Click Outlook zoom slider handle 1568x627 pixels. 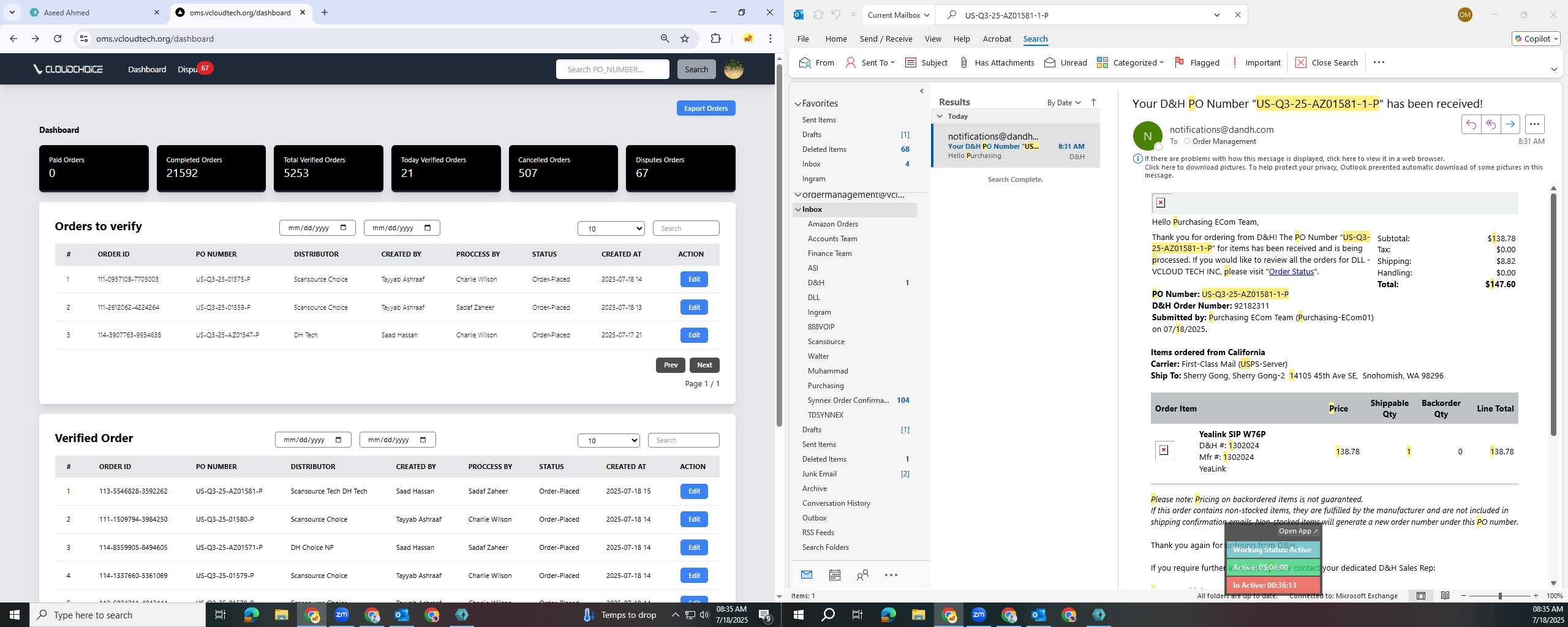coord(1499,596)
